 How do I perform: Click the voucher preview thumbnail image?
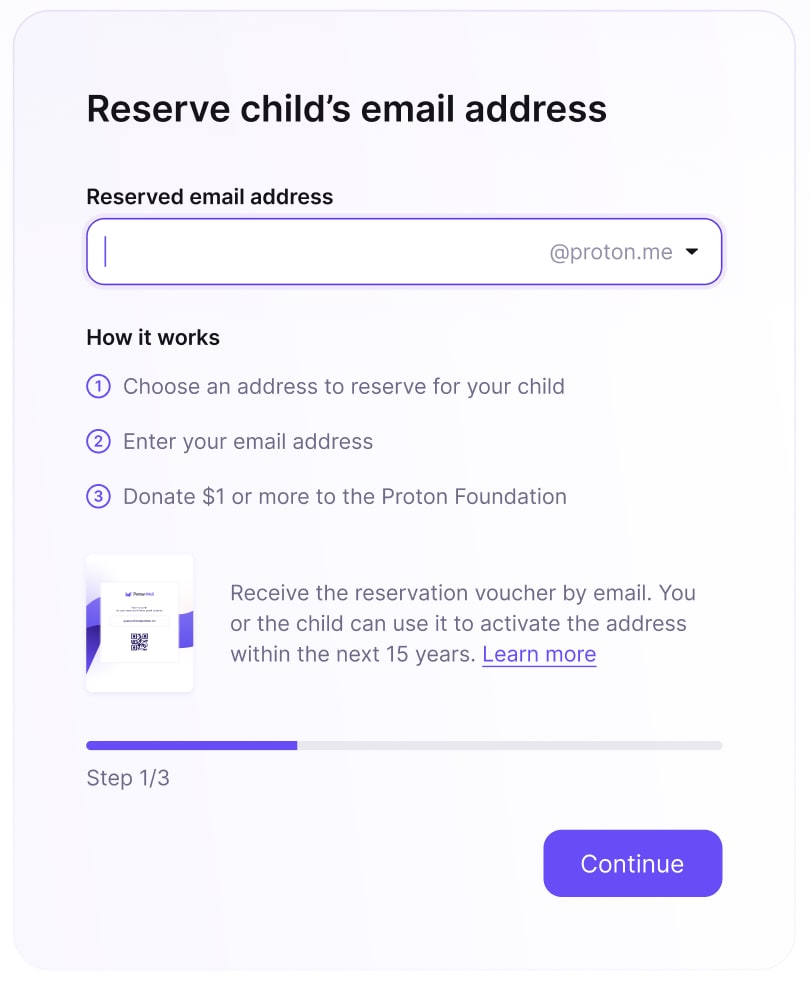[139, 623]
